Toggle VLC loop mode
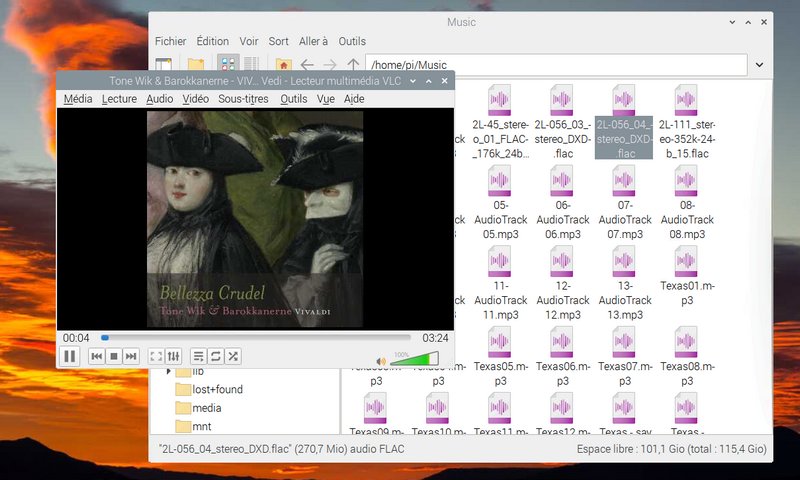Image resolution: width=800 pixels, height=480 pixels. pyautogui.click(x=216, y=356)
